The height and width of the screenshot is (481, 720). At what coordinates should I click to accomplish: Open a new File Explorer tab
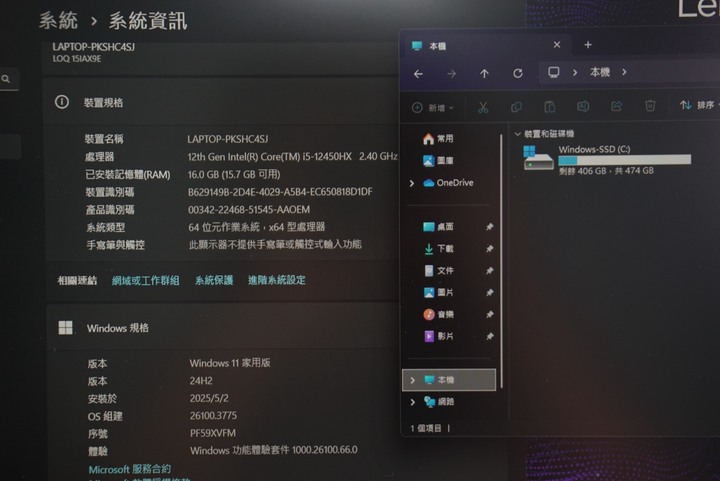(588, 45)
